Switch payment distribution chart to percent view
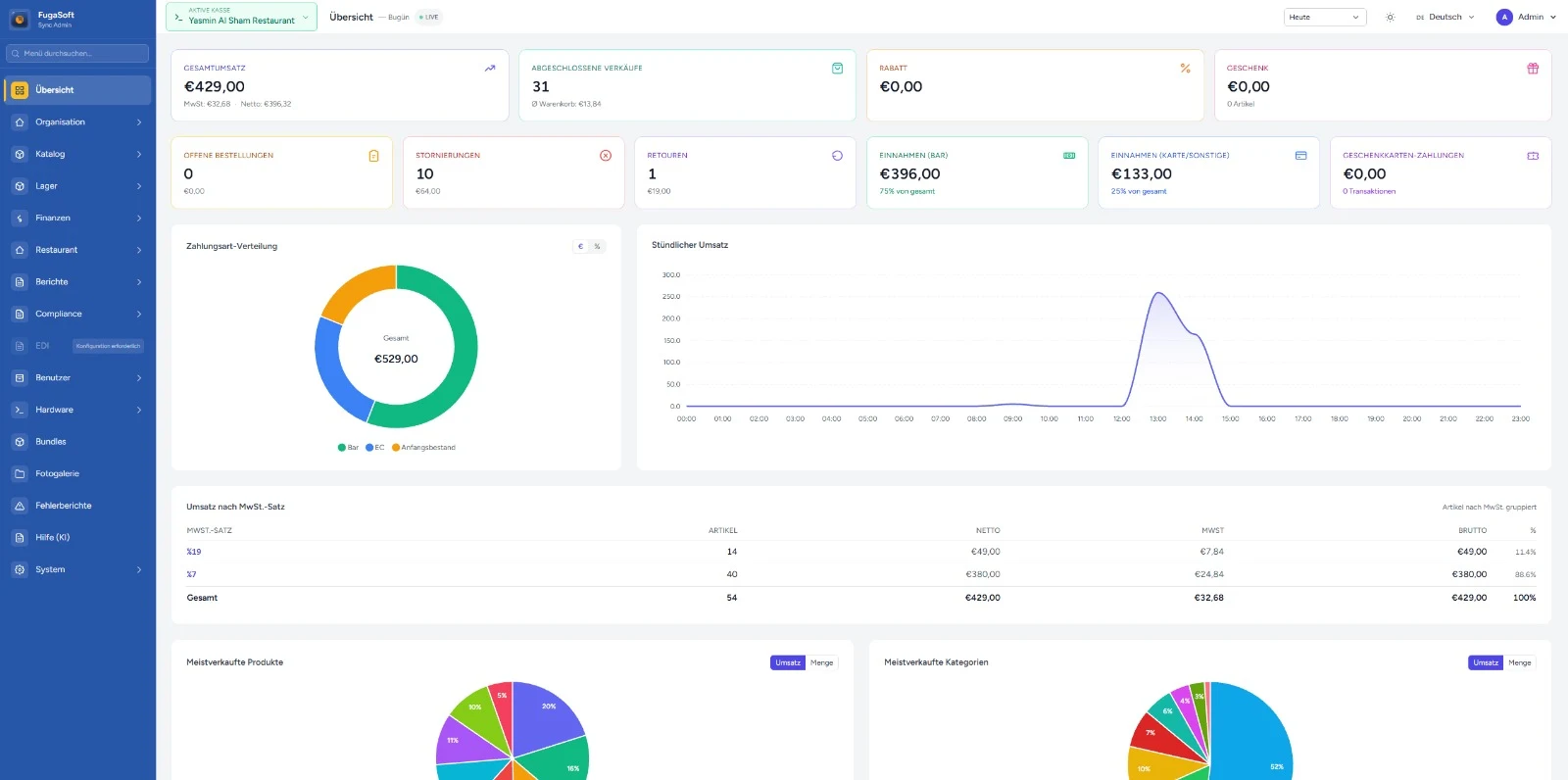 click(x=597, y=247)
